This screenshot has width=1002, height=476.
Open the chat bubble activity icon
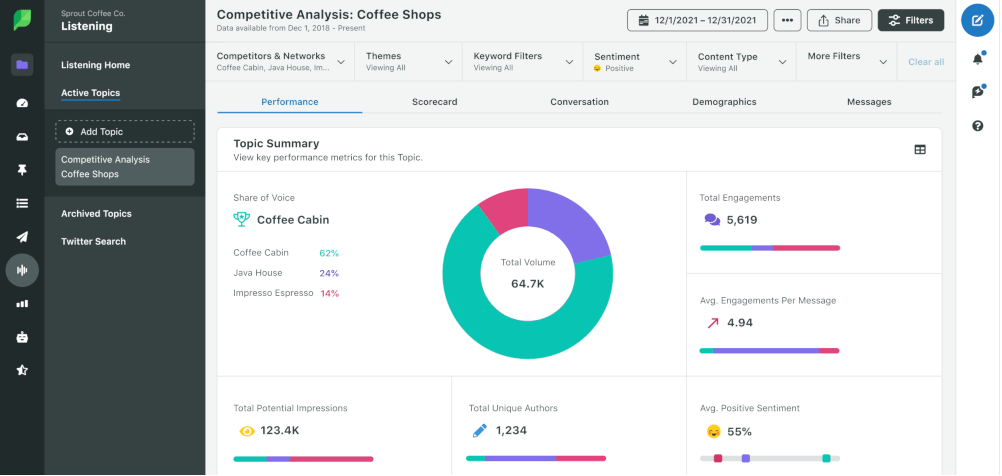coord(978,92)
